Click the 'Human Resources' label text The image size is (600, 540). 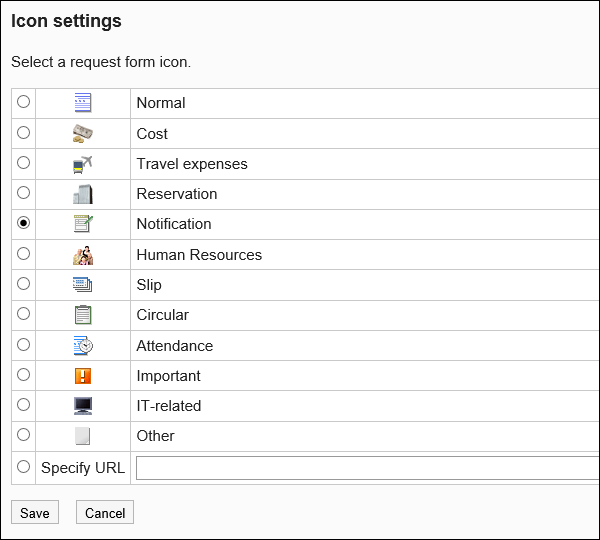pyautogui.click(x=199, y=255)
